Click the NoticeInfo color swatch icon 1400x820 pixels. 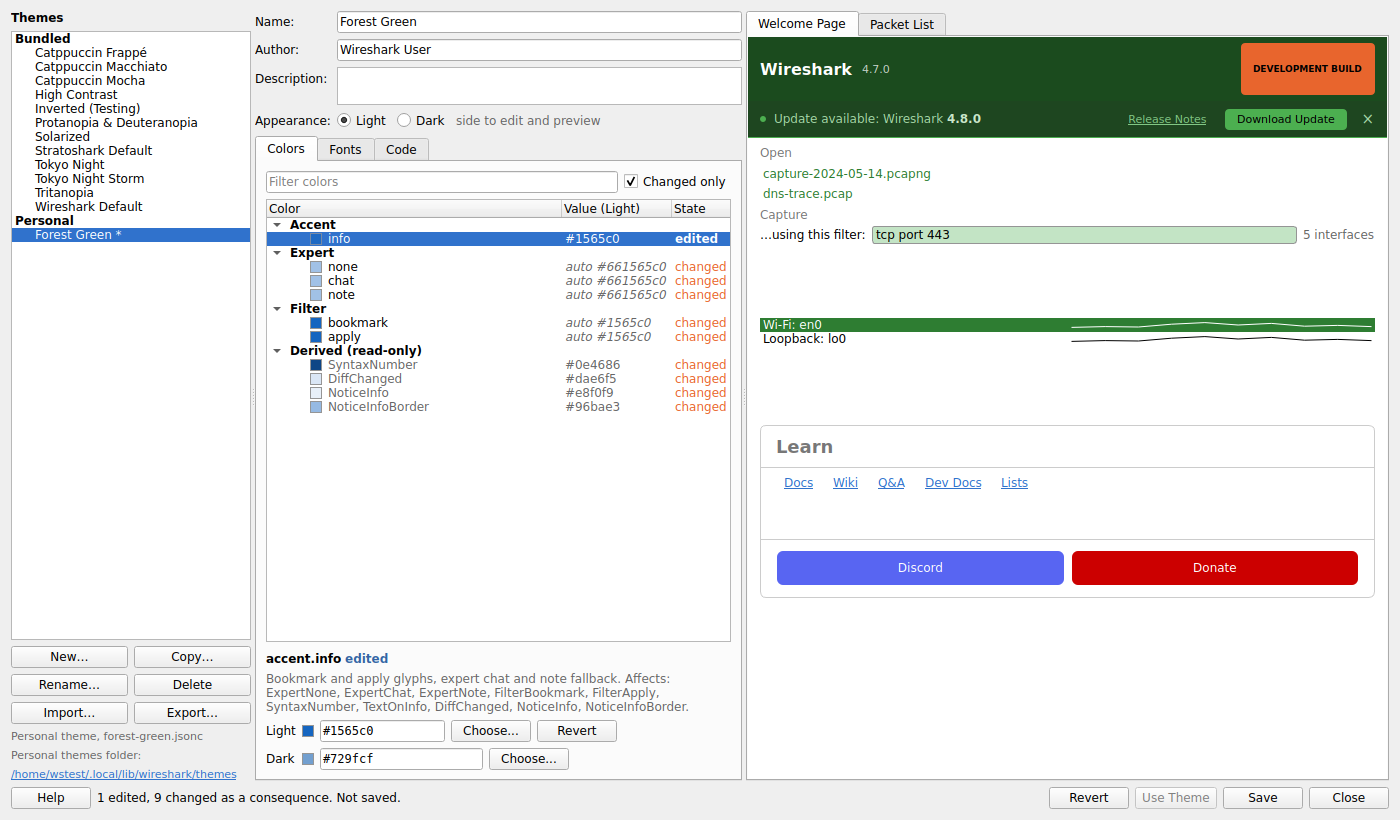[x=316, y=393]
